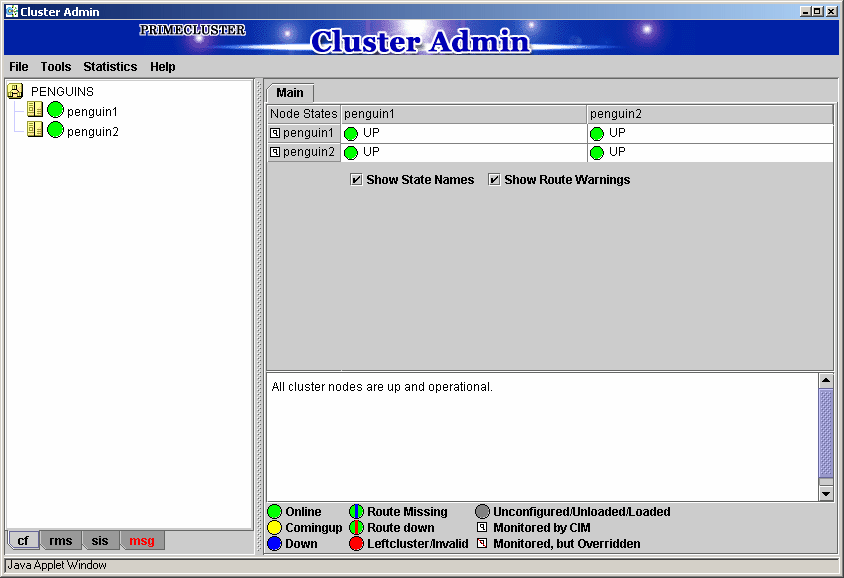Click the UP text in the penguin2 row, penguin1 column
The image size is (844, 578).
tap(371, 152)
